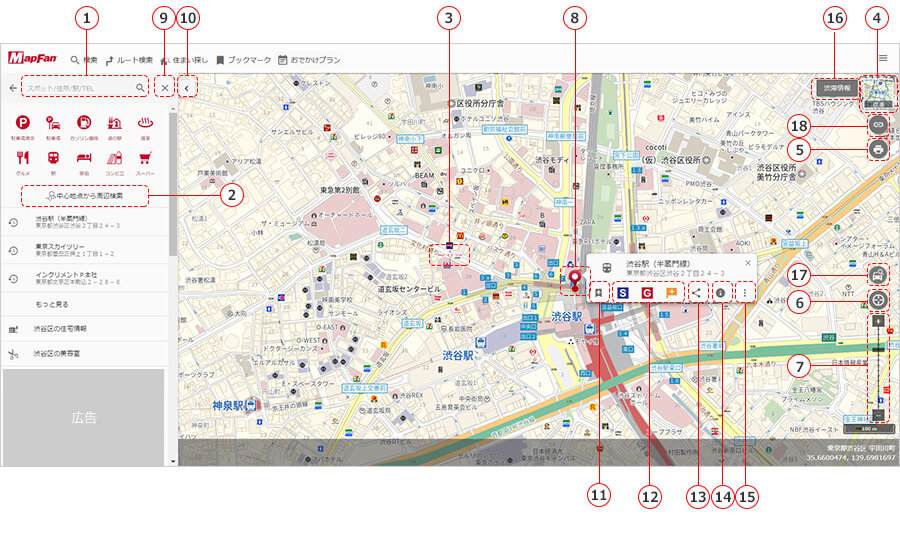Click the side panel vertical scrollbar
The height and width of the screenshot is (540, 900).
point(173,184)
